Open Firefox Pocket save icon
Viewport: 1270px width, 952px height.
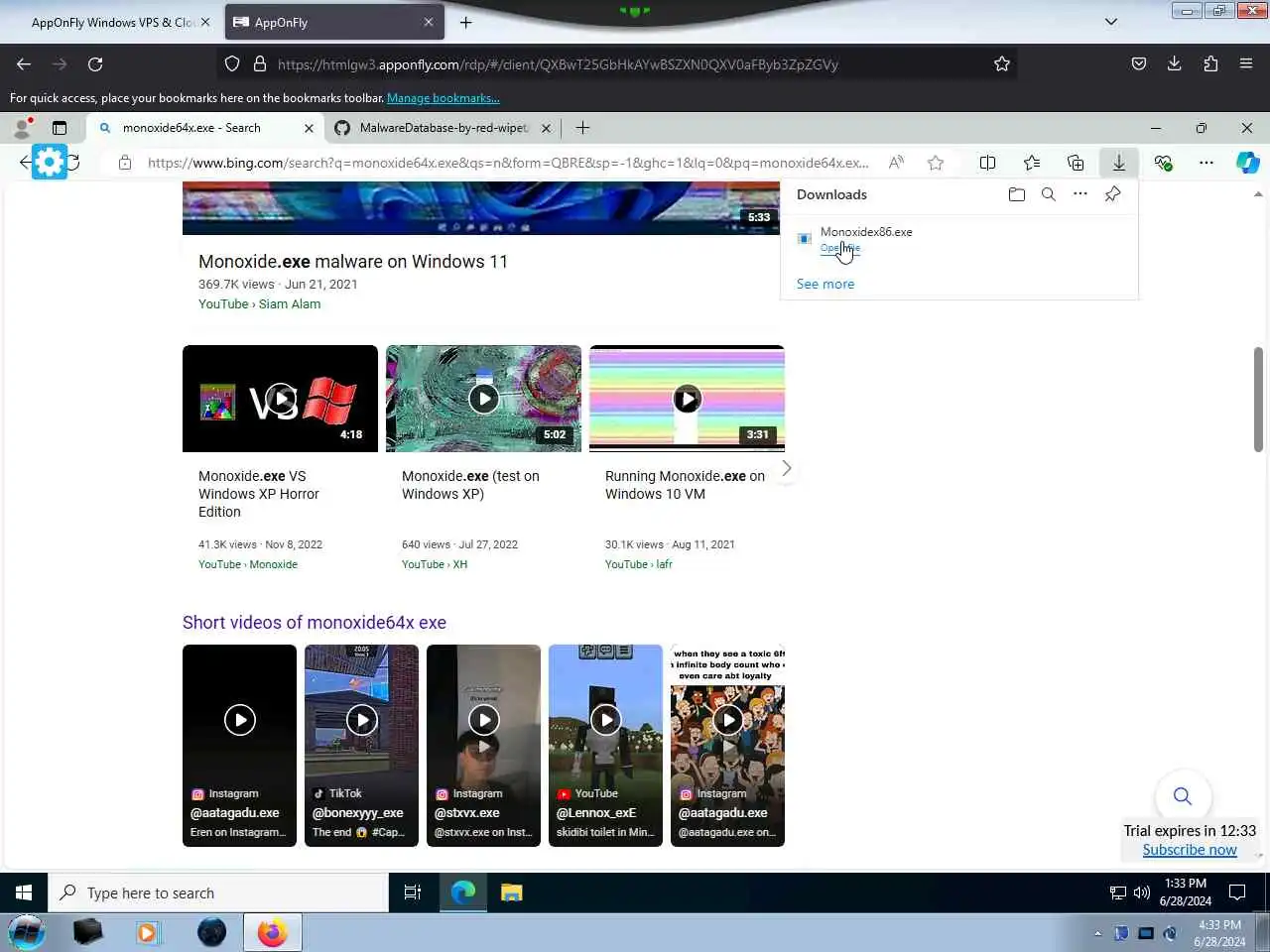tap(1139, 64)
